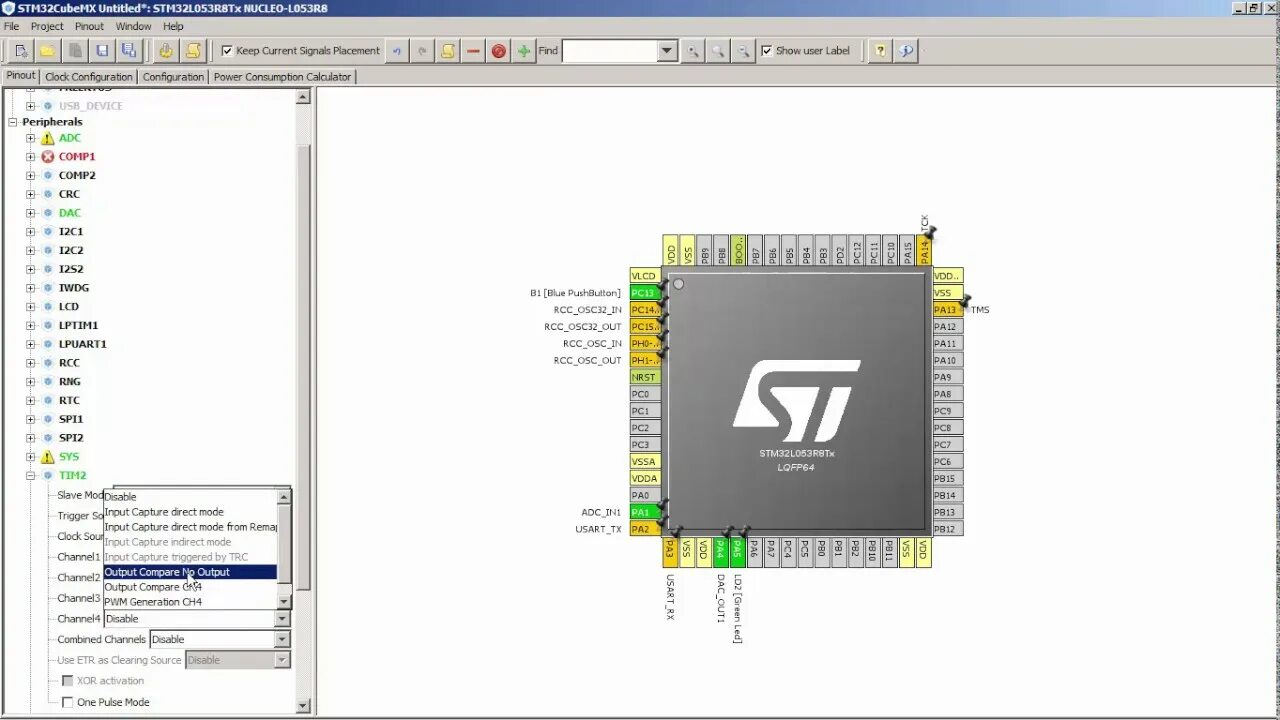Screen dimensions: 1280x720
Task: Click the search/about icon at toolbar end
Action: 906,51
